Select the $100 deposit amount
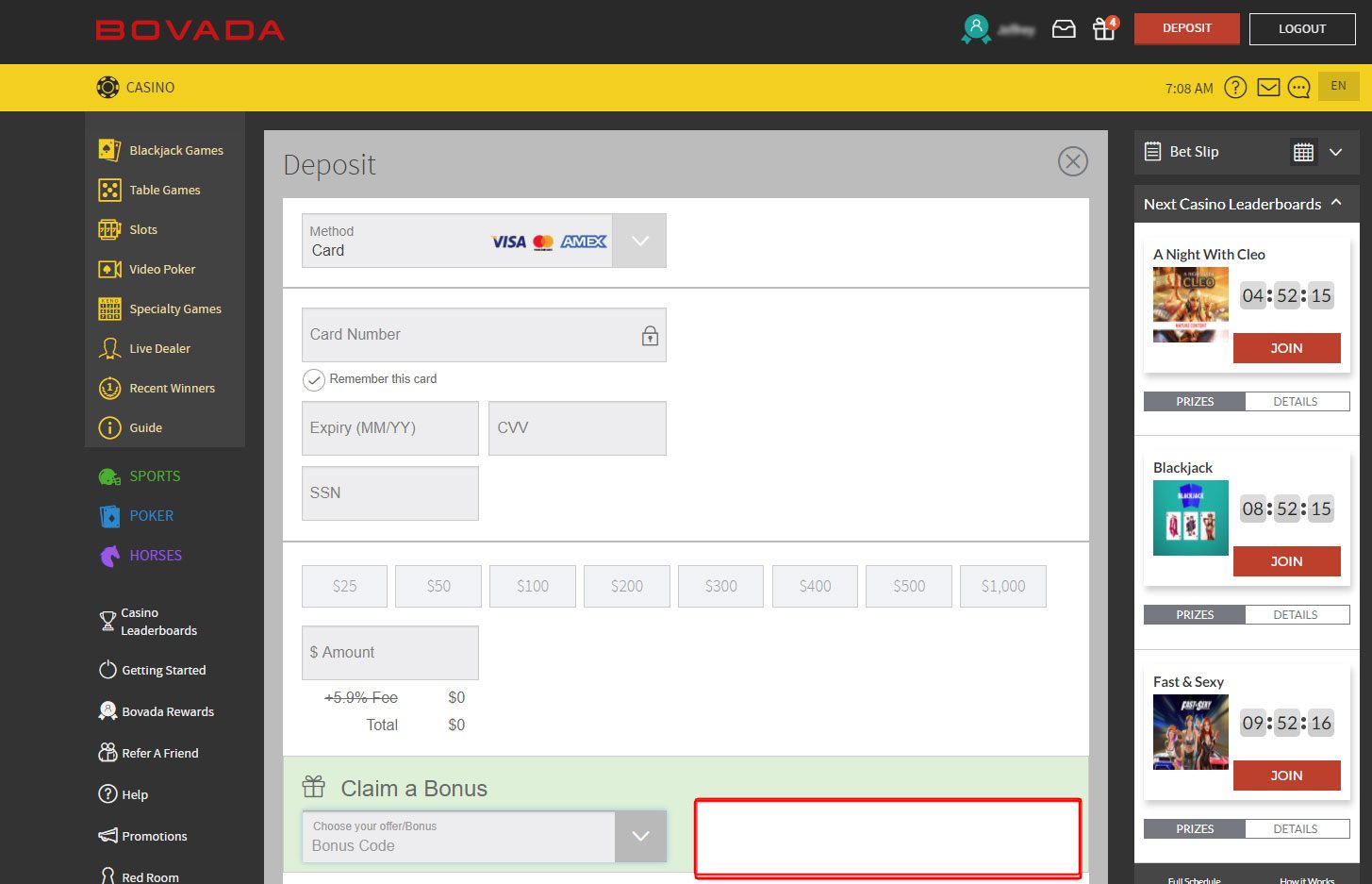Screen dimensions: 1372x884 click(533, 586)
